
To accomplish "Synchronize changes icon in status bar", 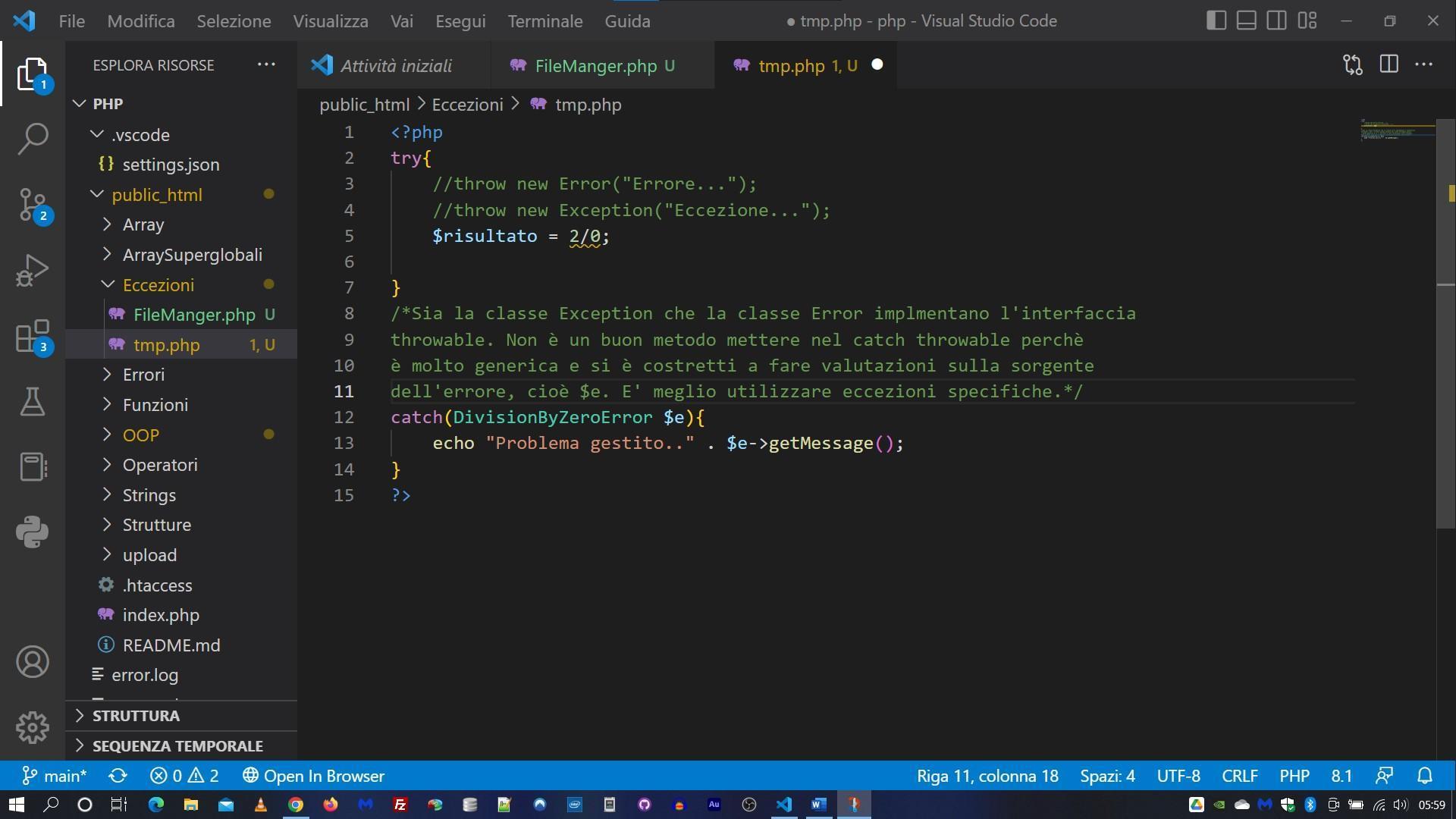I will point(118,776).
